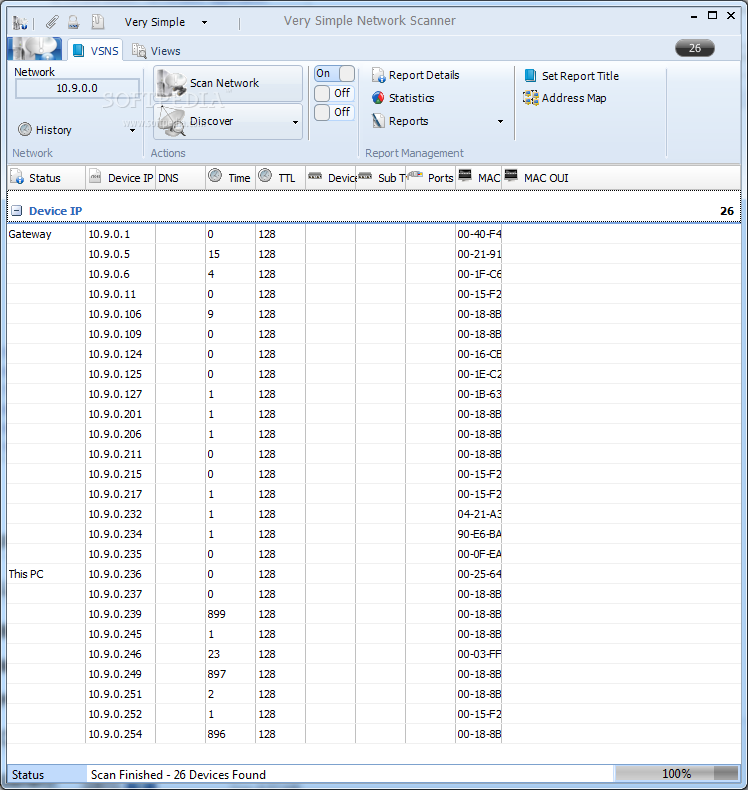This screenshot has width=748, height=790.
Task: Click MAC cell 90-E6-BA
Action: point(479,534)
